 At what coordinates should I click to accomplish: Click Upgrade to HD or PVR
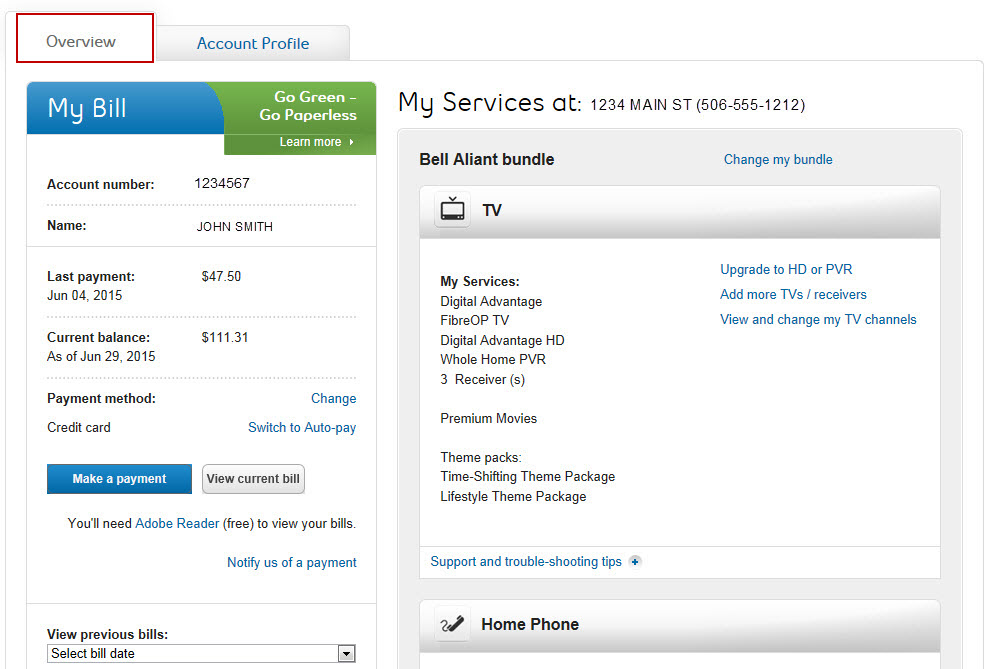786,269
